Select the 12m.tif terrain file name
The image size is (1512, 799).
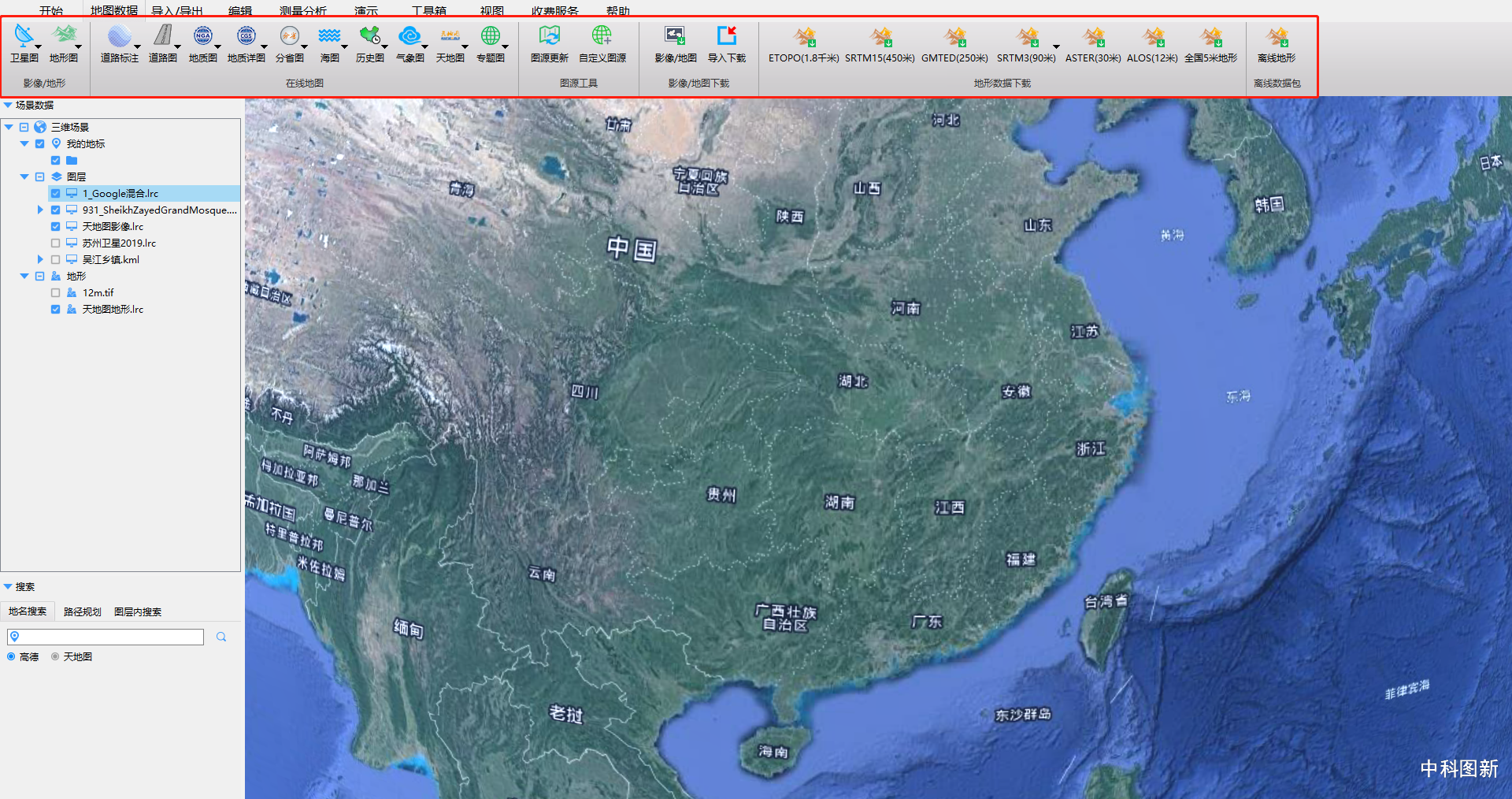[x=98, y=292]
